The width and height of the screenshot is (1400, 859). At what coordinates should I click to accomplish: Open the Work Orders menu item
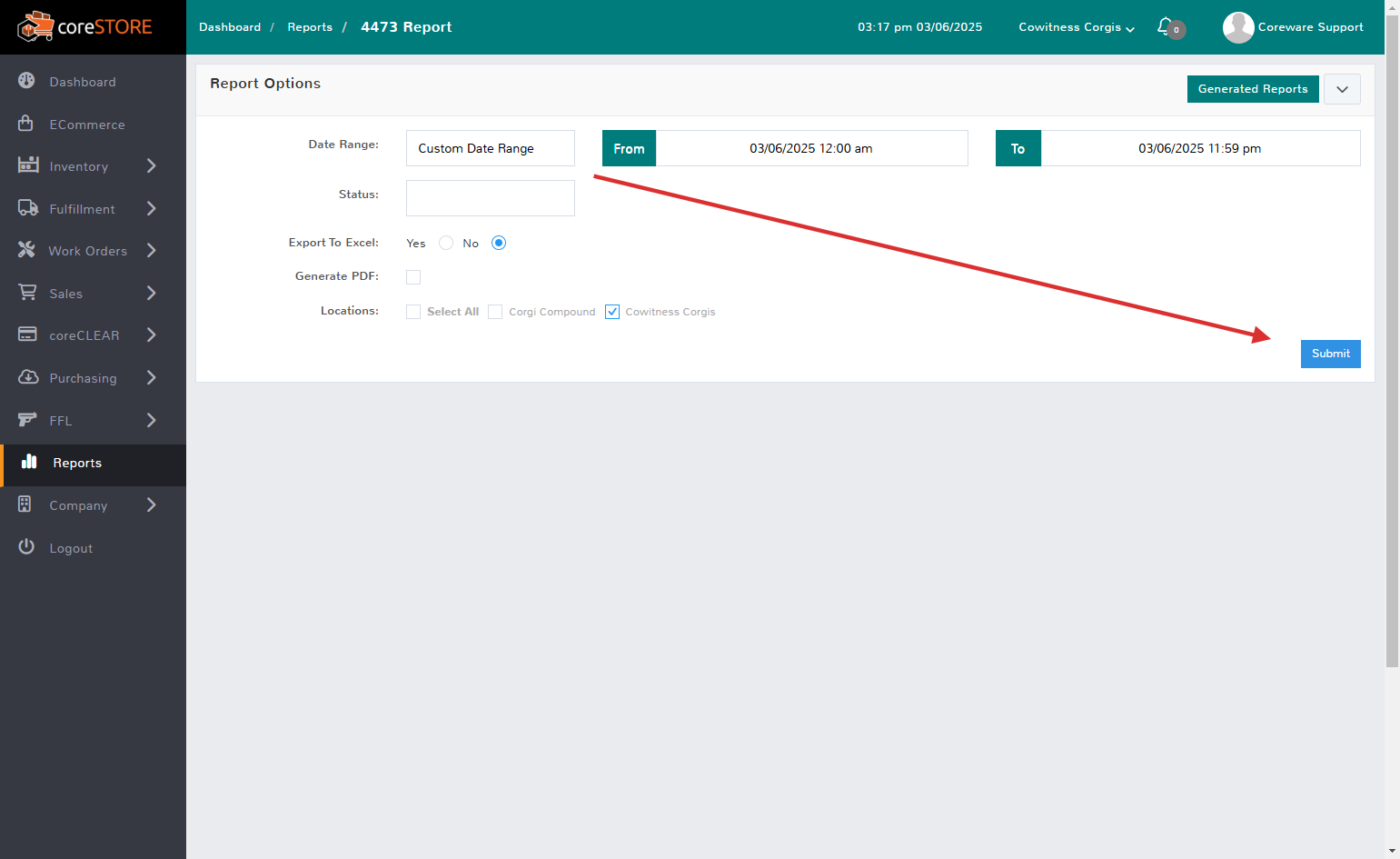coord(93,251)
